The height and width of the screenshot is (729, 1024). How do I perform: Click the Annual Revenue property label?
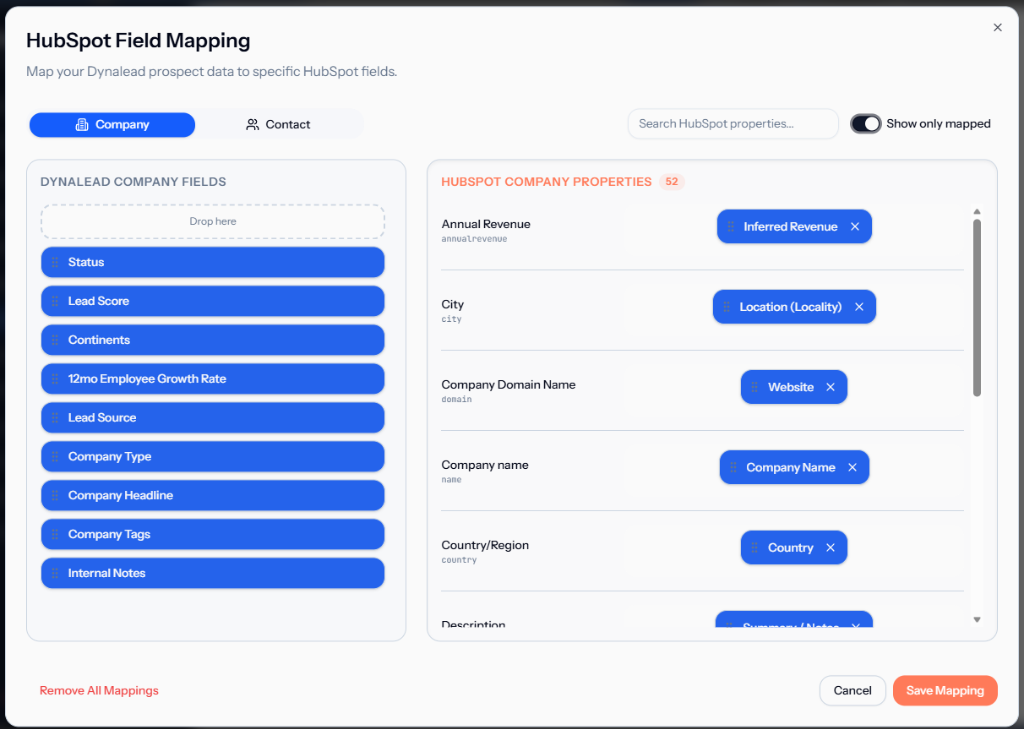tap(486, 224)
